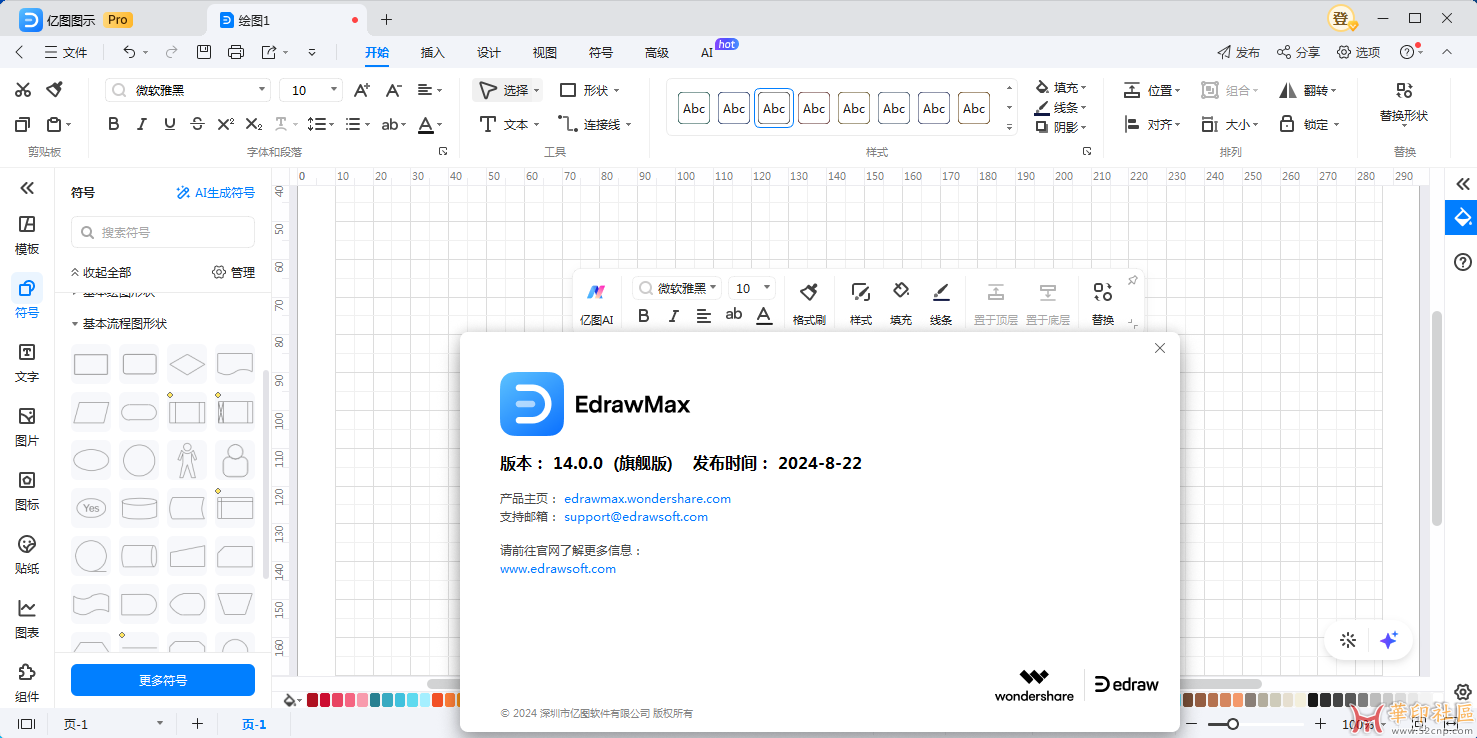Image resolution: width=1477 pixels, height=738 pixels.
Task: Click the 搜索符号 search symbols field
Action: tap(163, 232)
